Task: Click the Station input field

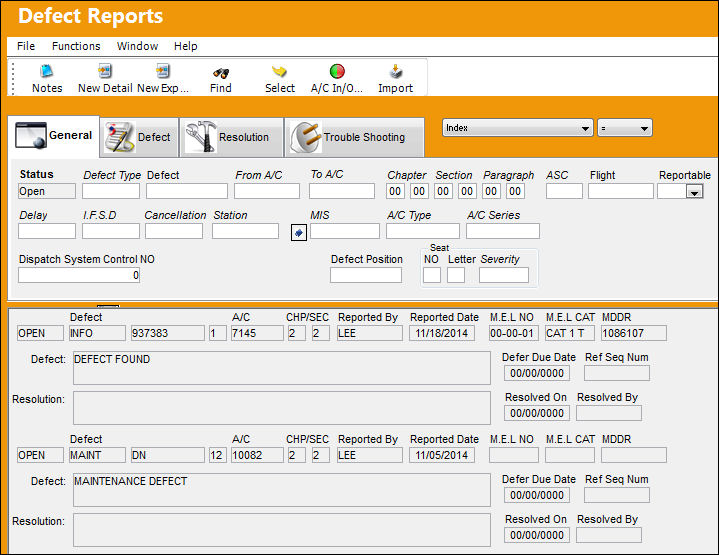Action: click(245, 231)
